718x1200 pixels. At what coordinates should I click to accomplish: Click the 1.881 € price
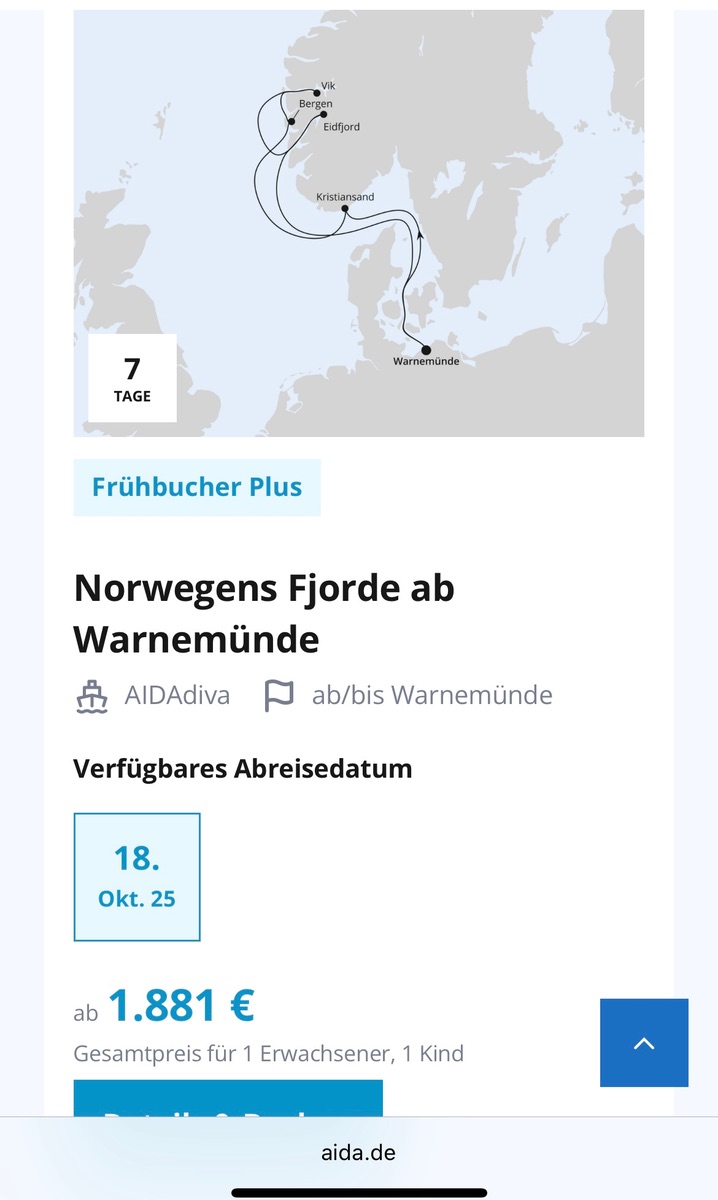click(x=181, y=1006)
